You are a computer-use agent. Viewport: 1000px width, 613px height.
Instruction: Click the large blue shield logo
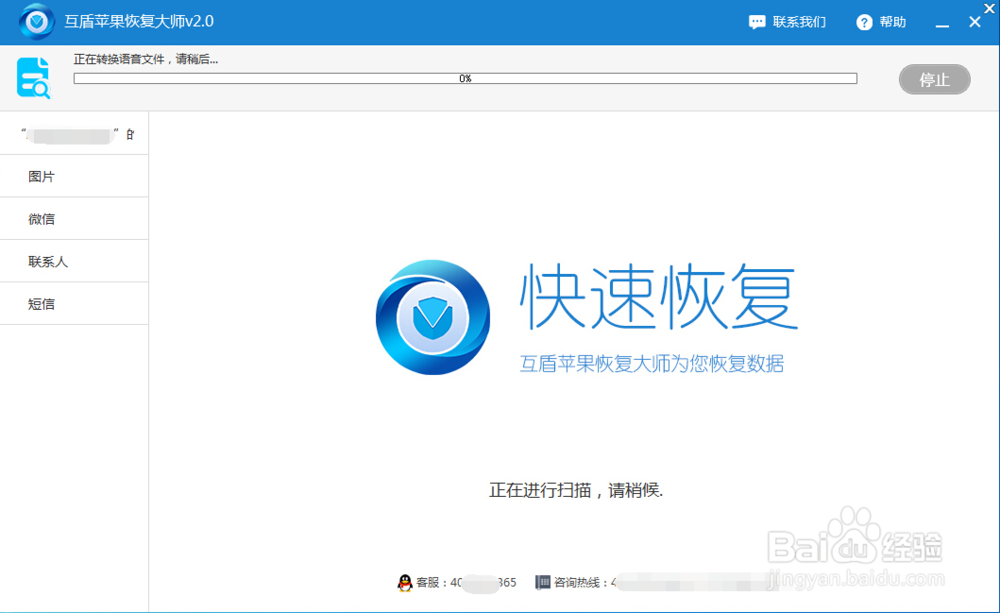click(x=433, y=317)
